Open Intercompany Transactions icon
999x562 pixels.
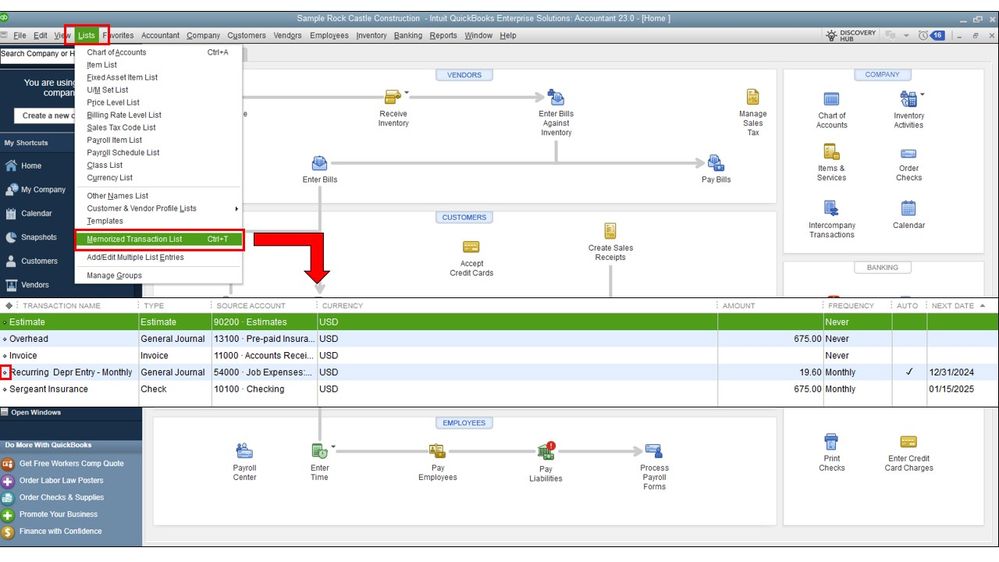click(831, 208)
